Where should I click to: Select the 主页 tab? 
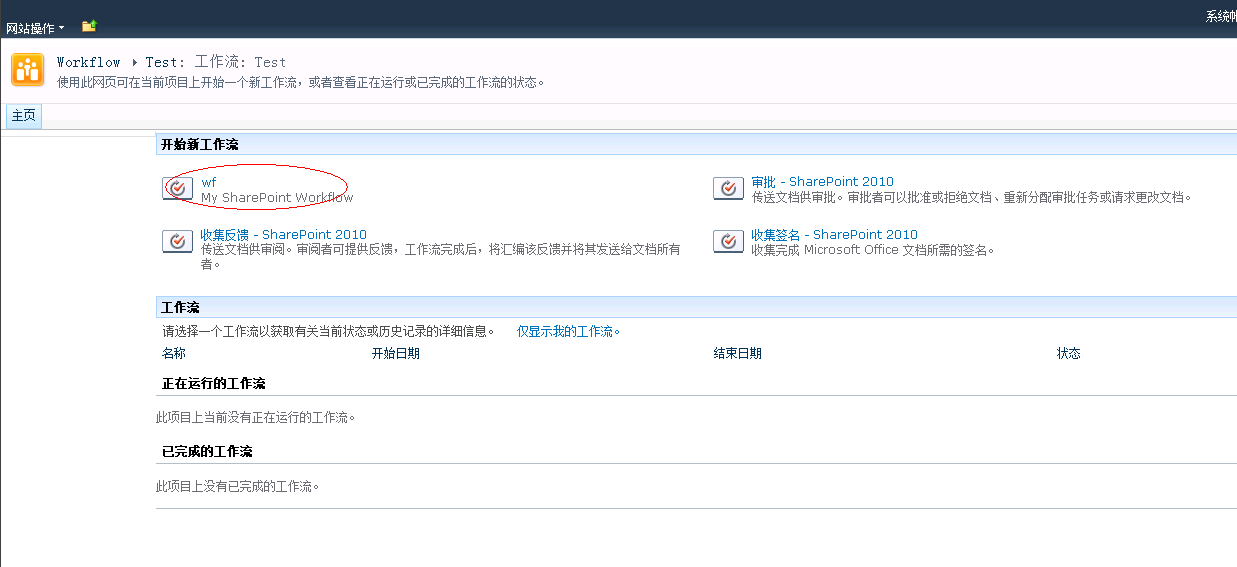point(23,116)
